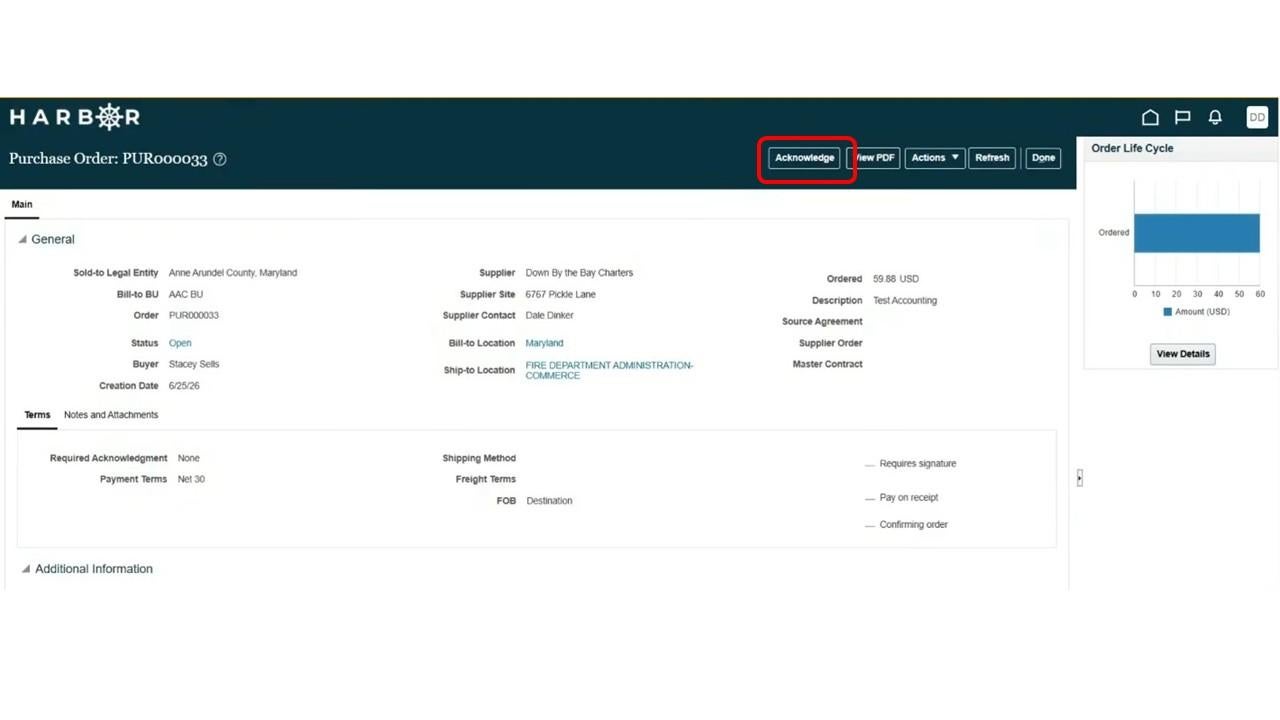Viewport: 1280px width, 720px height.
Task: Select supplier site 6767 Pickle Lane
Action: point(560,294)
